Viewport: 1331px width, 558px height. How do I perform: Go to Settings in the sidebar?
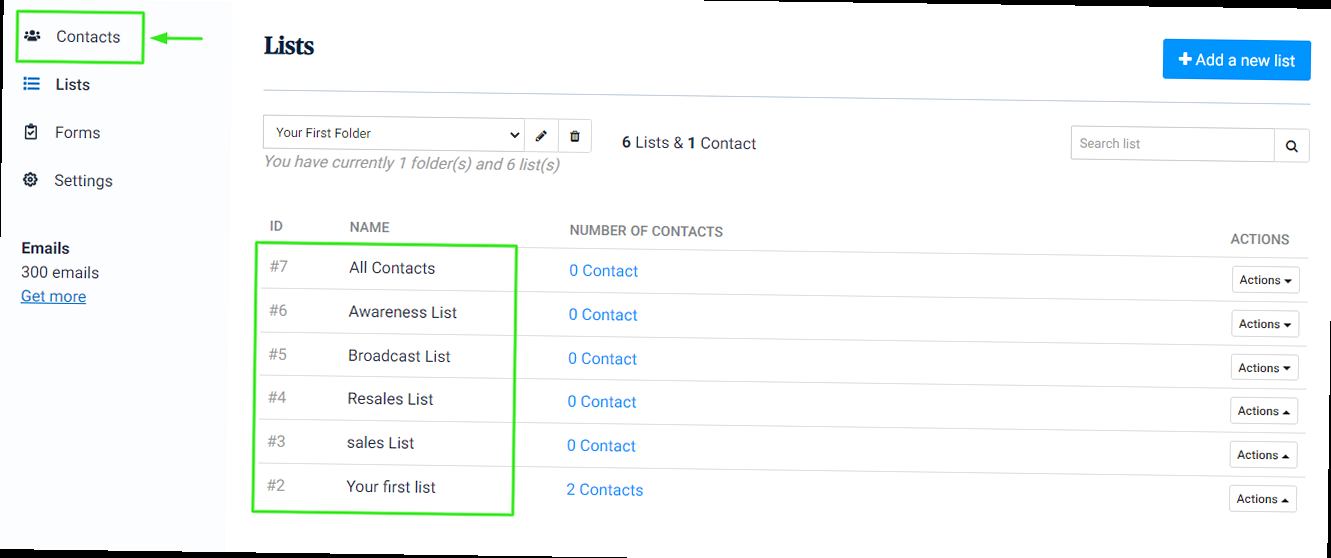pos(83,181)
